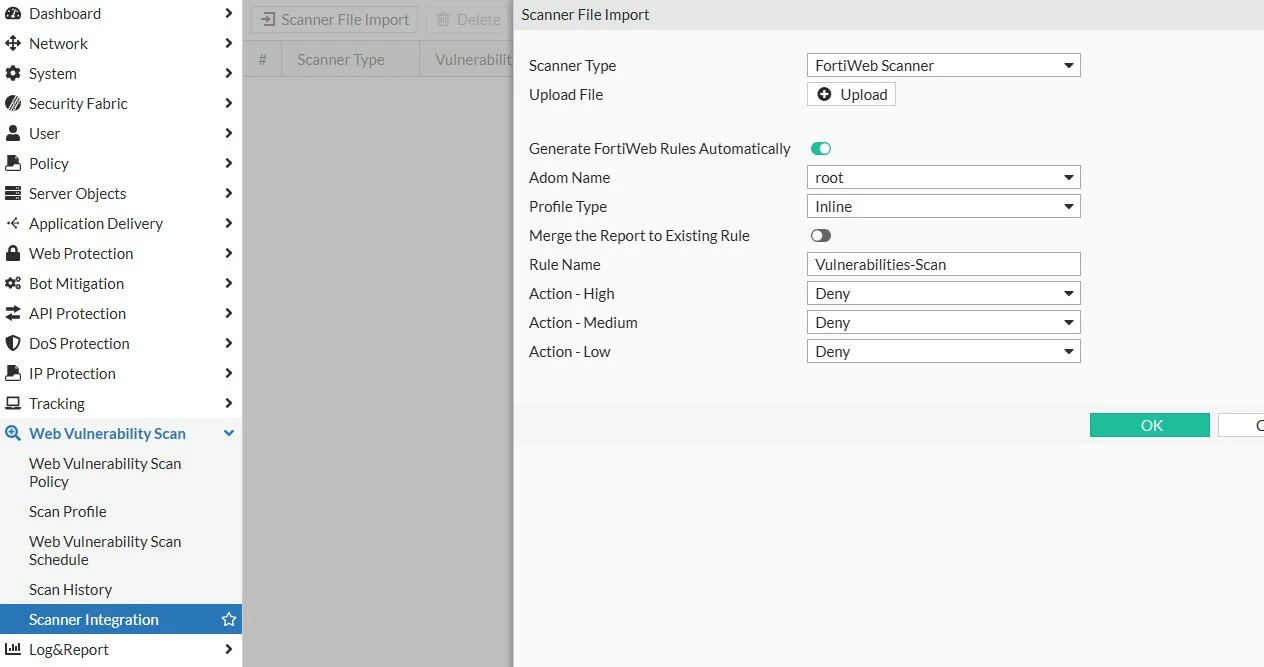Viewport: 1264px width, 667px height.
Task: Open the Scan Profile page
Action: pos(68,512)
